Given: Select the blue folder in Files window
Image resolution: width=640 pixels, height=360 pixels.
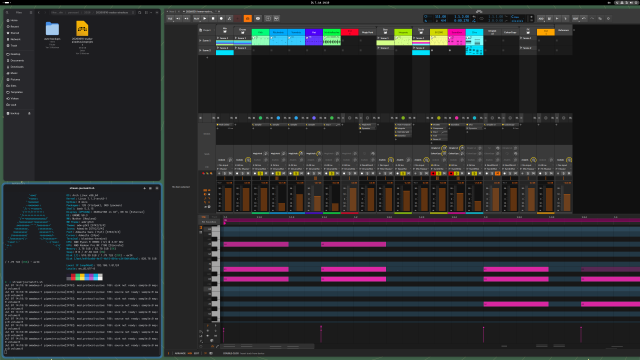Looking at the screenshot, I should coord(52,29).
